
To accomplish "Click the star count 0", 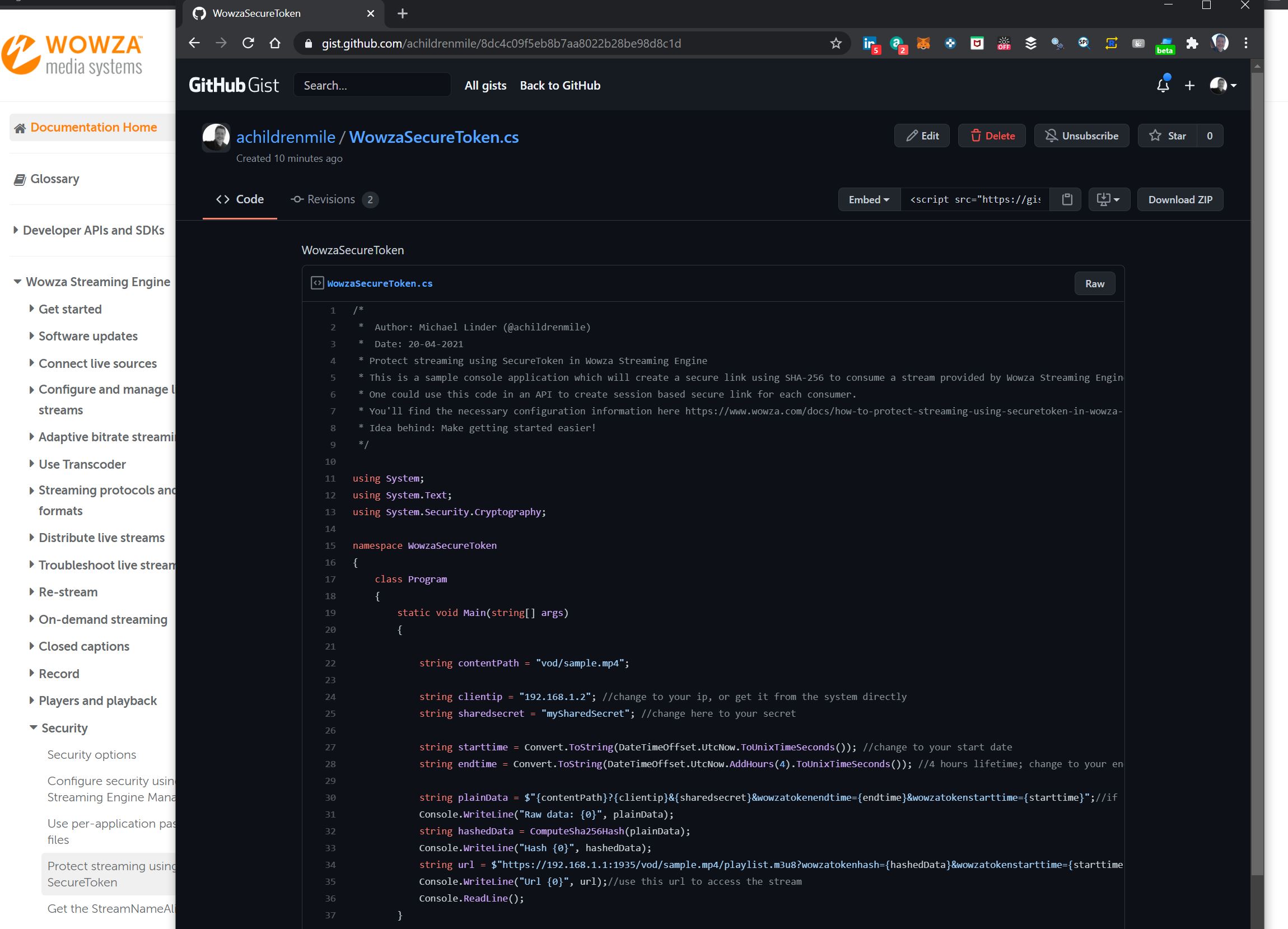I will pos(1210,136).
